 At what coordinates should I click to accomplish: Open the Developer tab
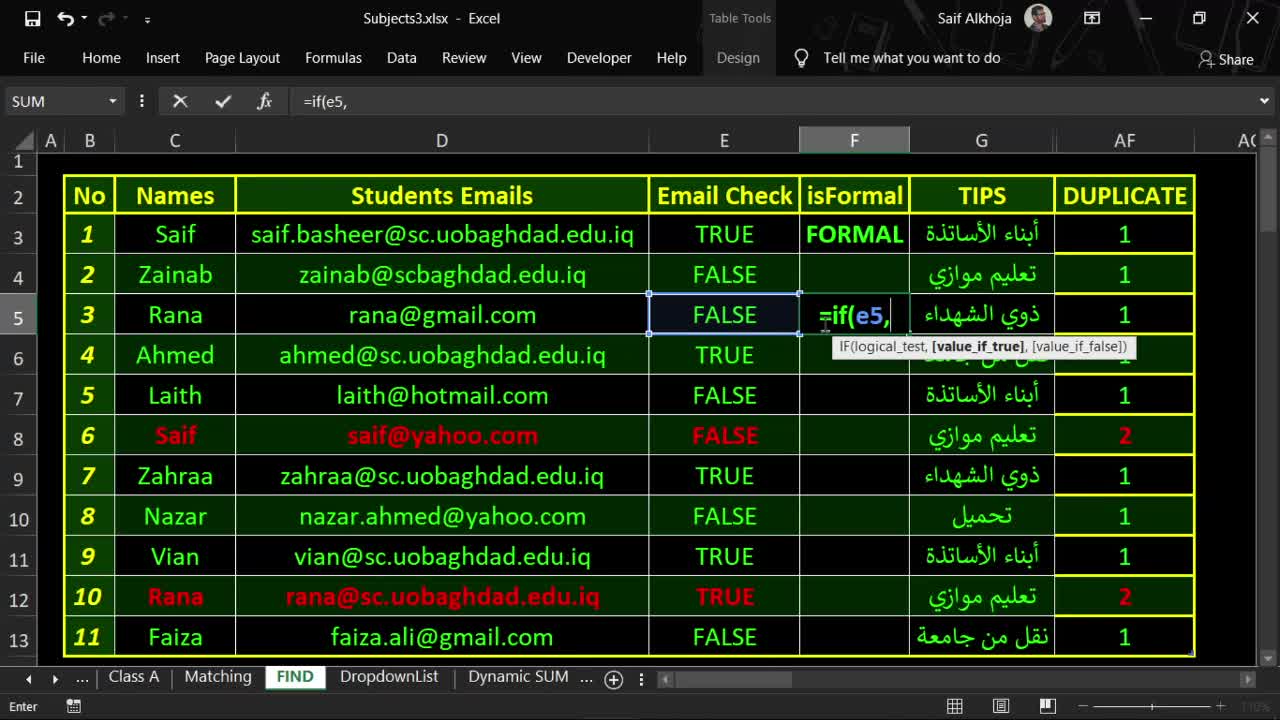599,58
